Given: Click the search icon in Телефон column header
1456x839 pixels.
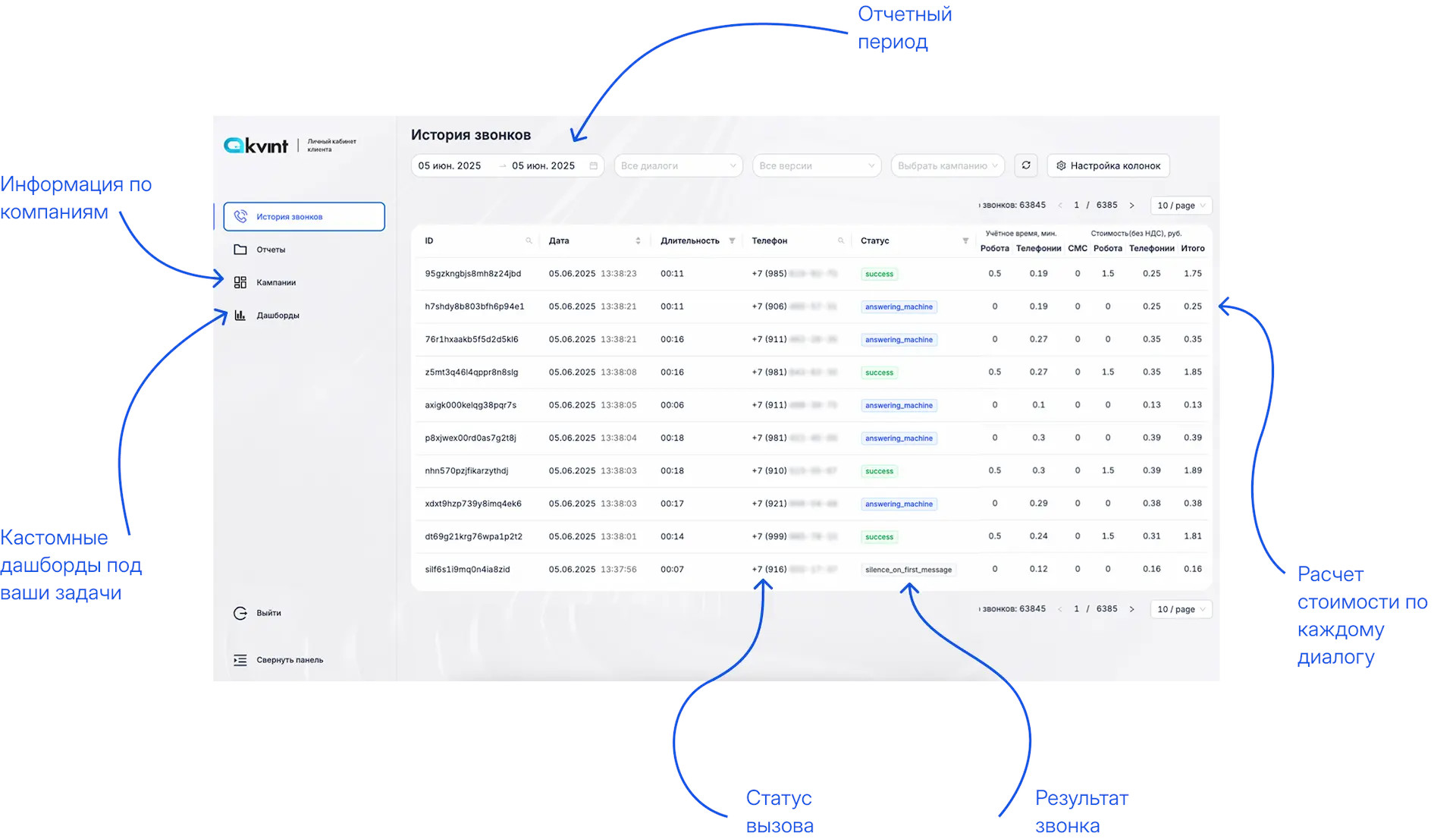Looking at the screenshot, I should [x=840, y=241].
